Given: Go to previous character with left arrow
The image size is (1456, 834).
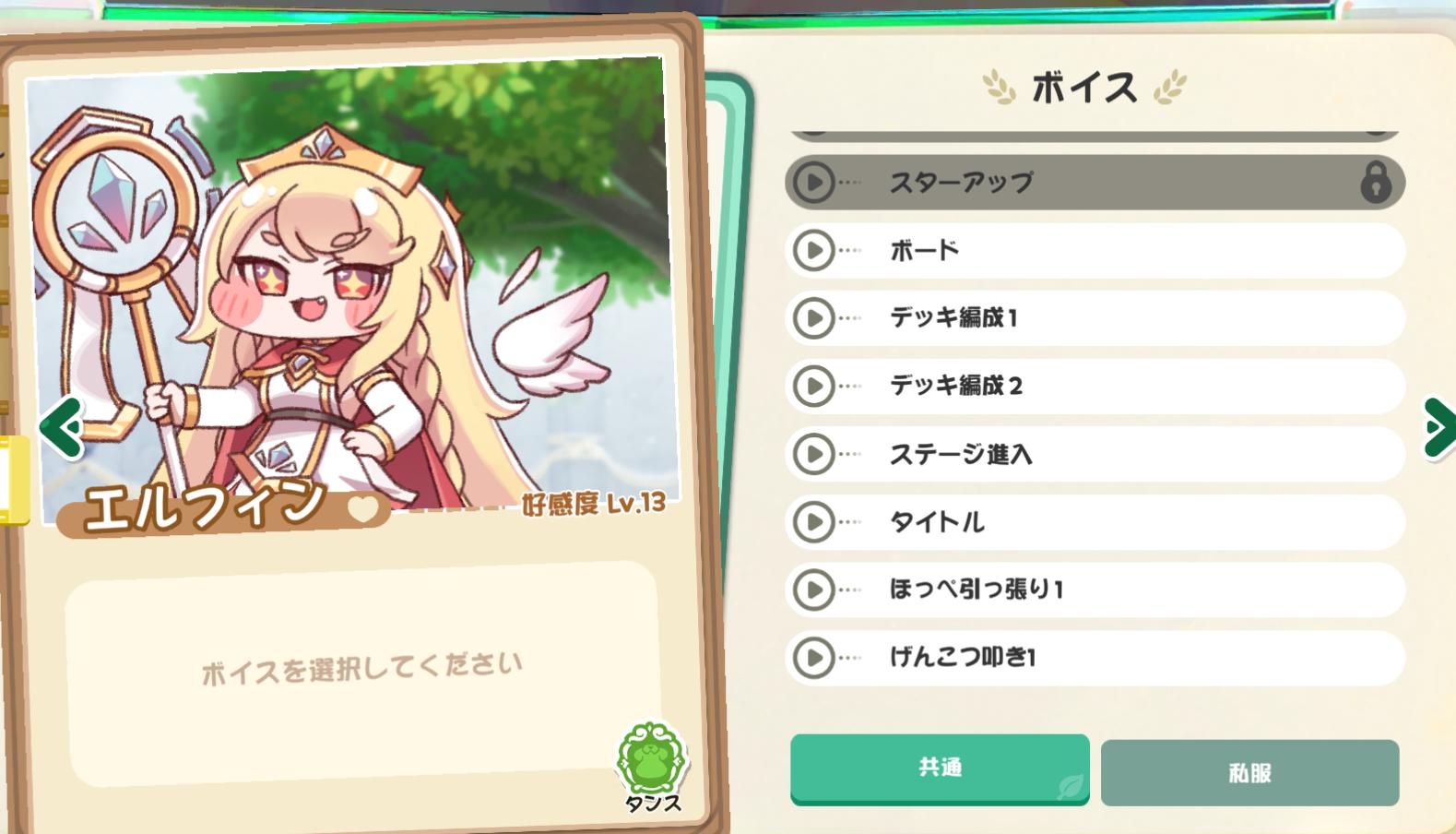Looking at the screenshot, I should tap(61, 427).
